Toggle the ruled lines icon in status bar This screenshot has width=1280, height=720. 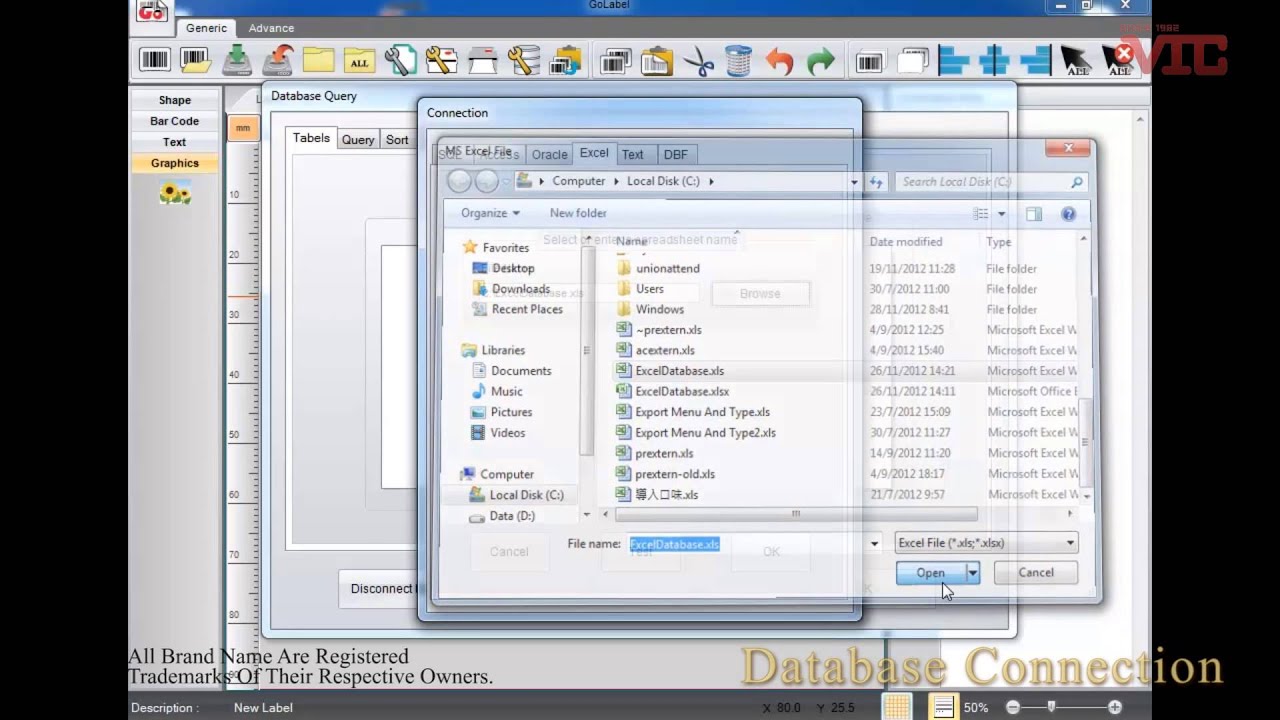943,706
